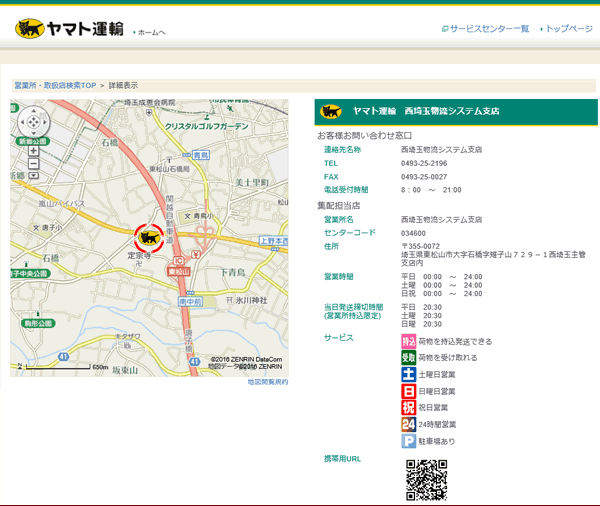The image size is (600, 506).
Task: Click the 24-hour service icon
Action: pos(408,424)
